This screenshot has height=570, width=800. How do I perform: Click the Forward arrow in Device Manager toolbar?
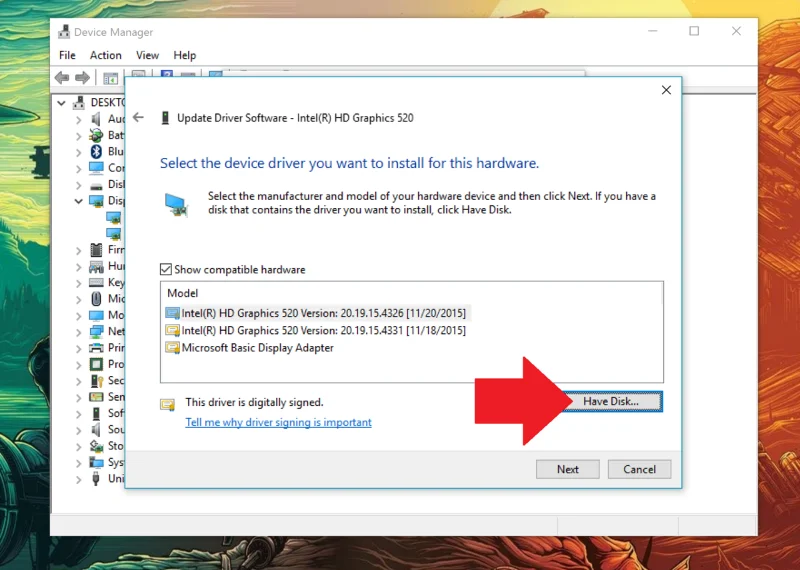coord(82,78)
